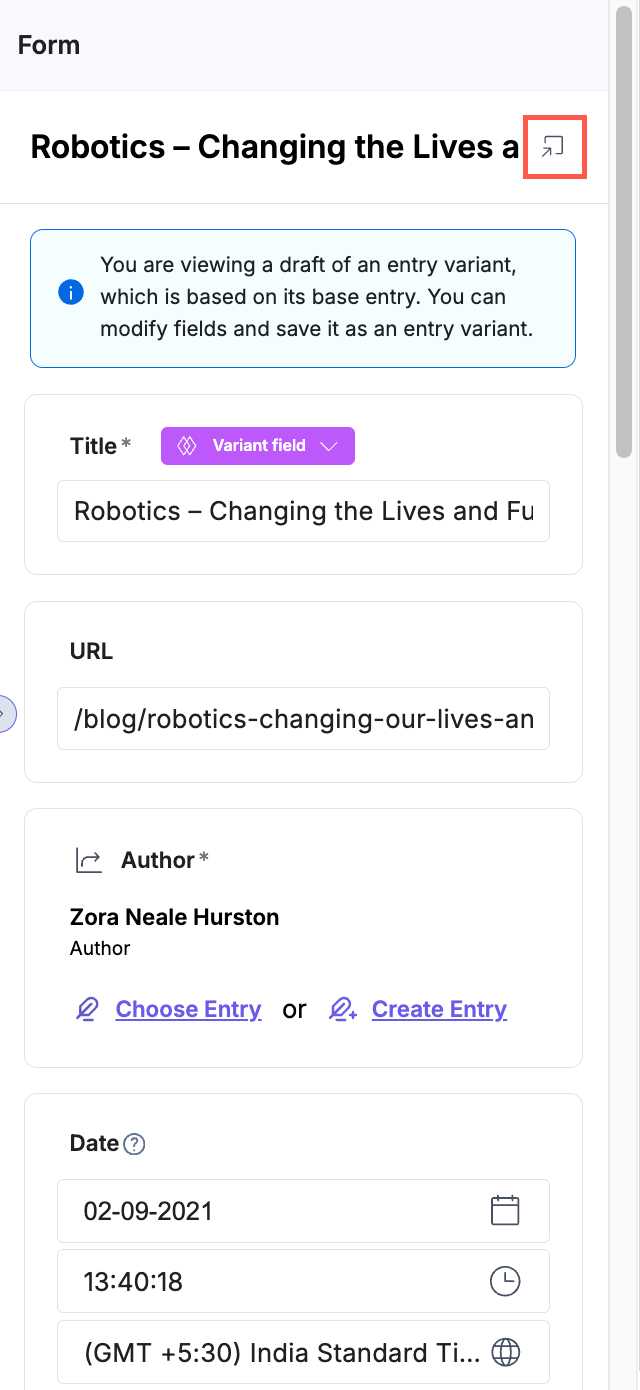Open the calendar picker icon

(x=505, y=1211)
